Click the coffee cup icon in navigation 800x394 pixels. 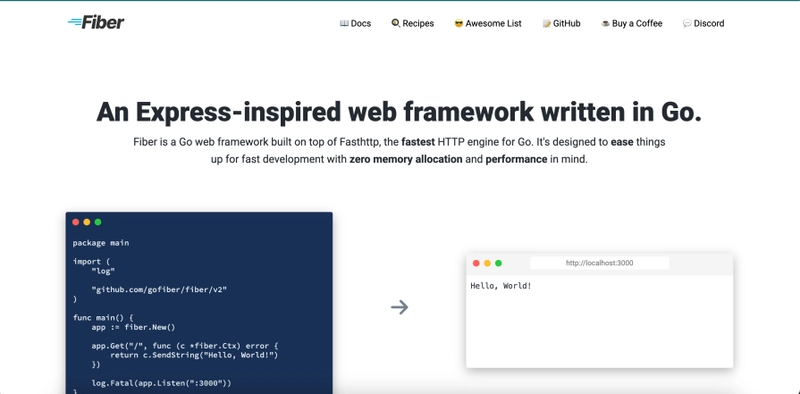606,23
